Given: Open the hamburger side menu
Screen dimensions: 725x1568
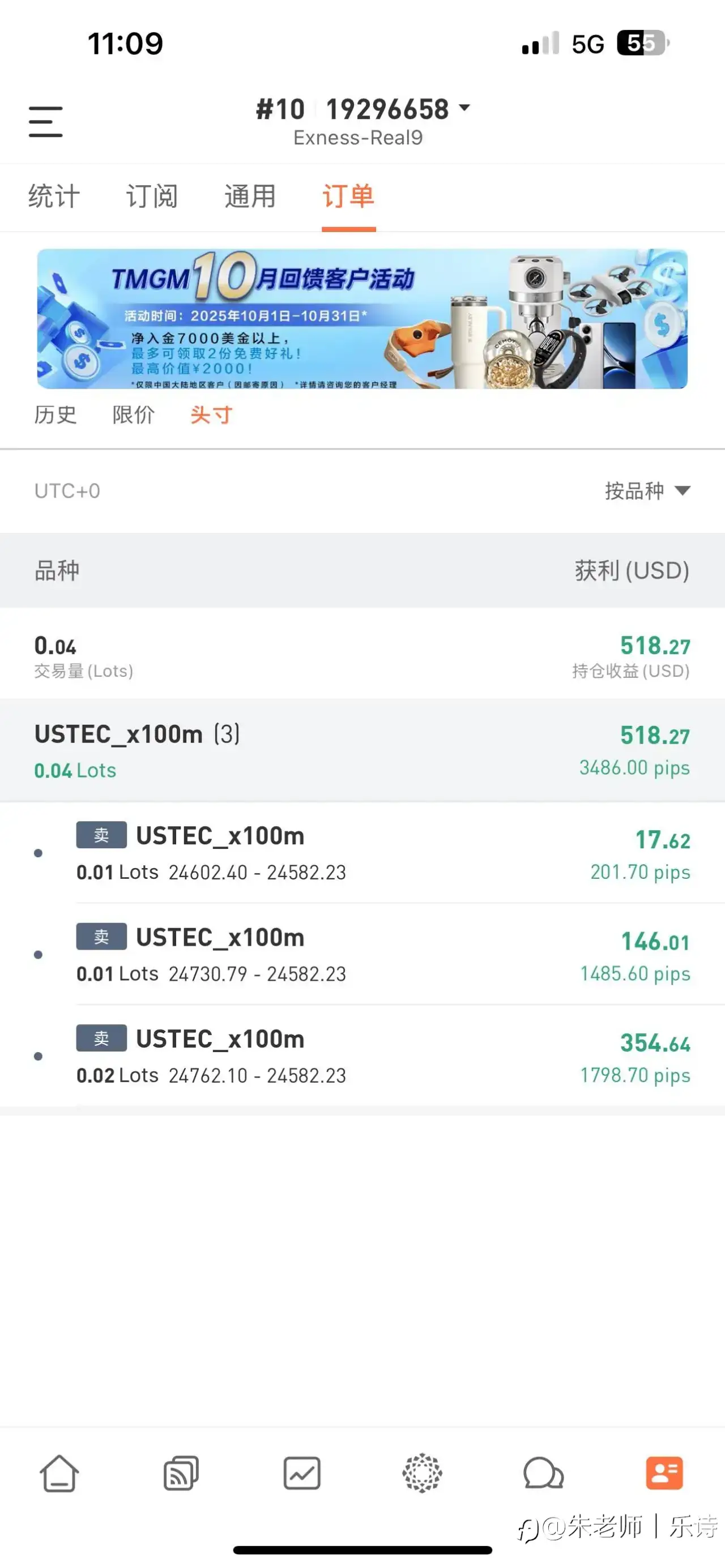Looking at the screenshot, I should tap(46, 122).
